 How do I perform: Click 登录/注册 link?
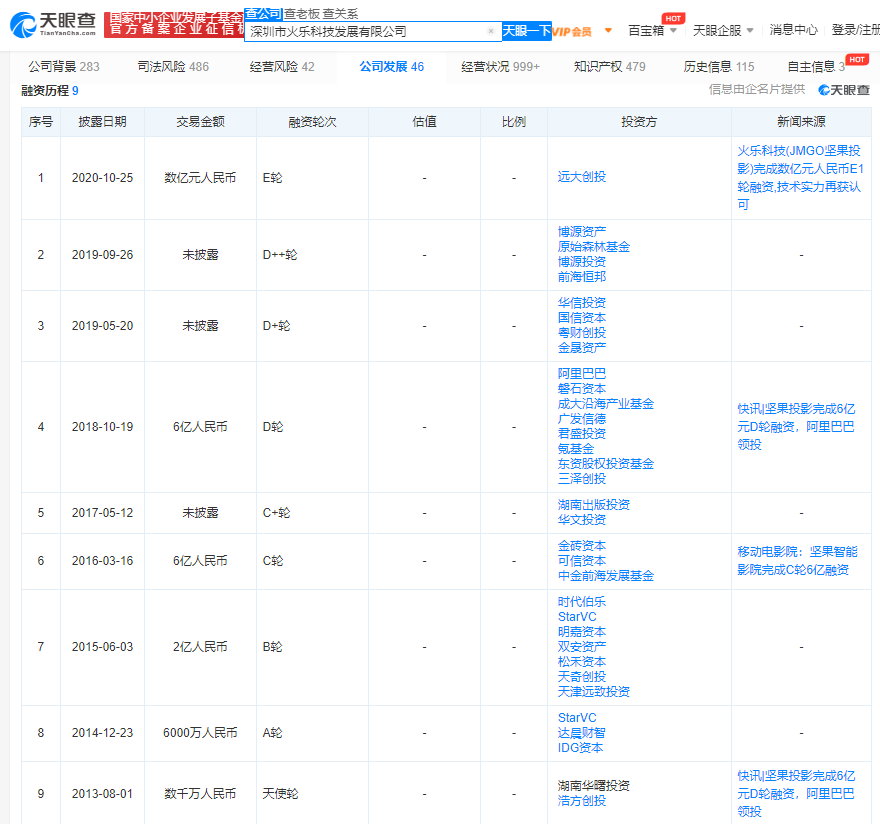(855, 30)
